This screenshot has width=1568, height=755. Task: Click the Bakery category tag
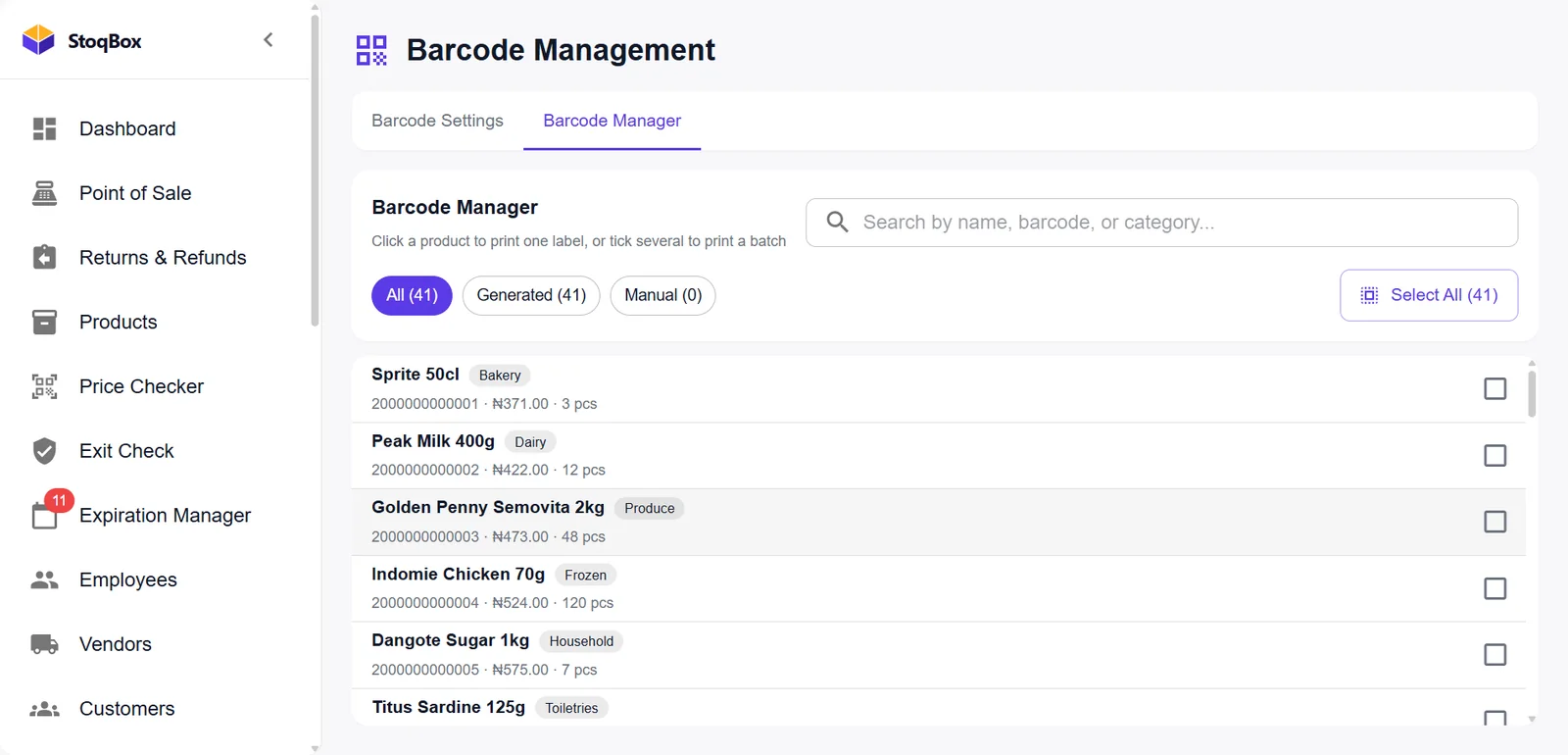point(500,376)
